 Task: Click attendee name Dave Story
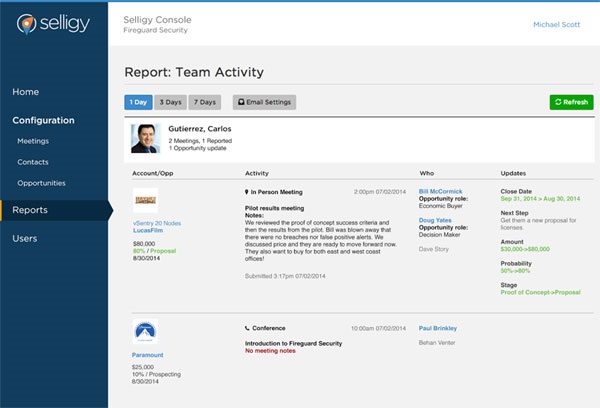click(434, 249)
